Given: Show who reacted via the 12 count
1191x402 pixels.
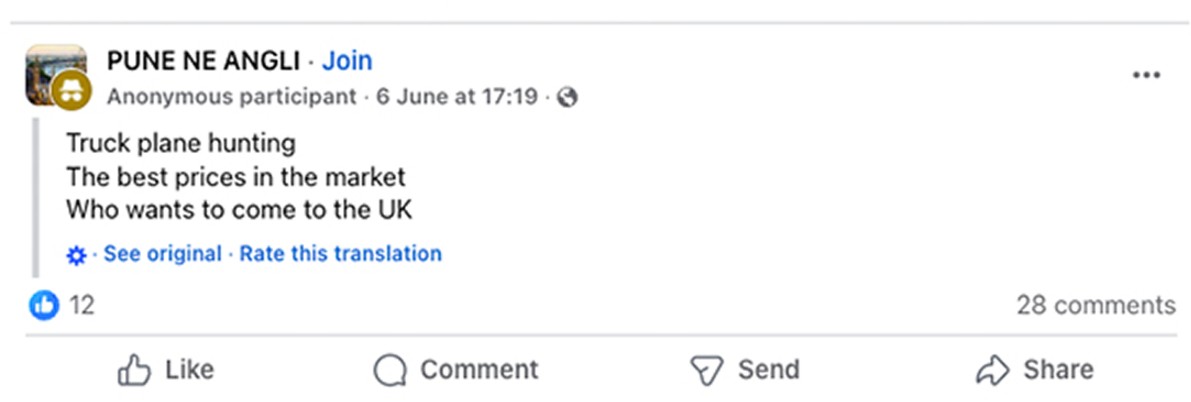Looking at the screenshot, I should [x=82, y=305].
